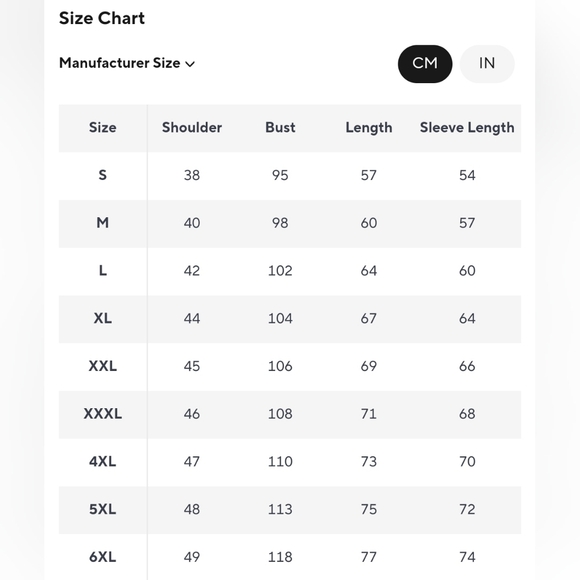Click the L size row label

click(103, 270)
